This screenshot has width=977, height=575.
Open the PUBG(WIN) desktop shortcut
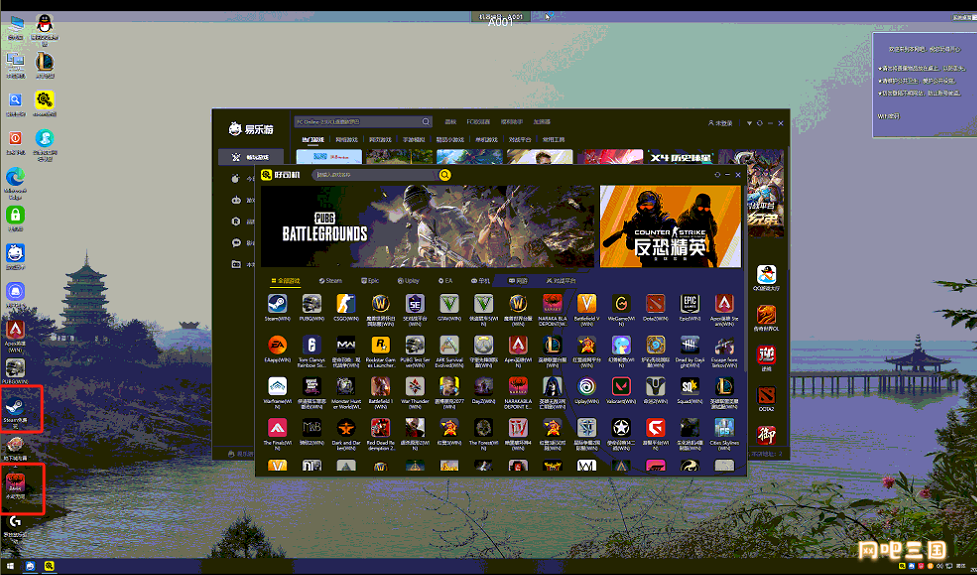click(15, 371)
